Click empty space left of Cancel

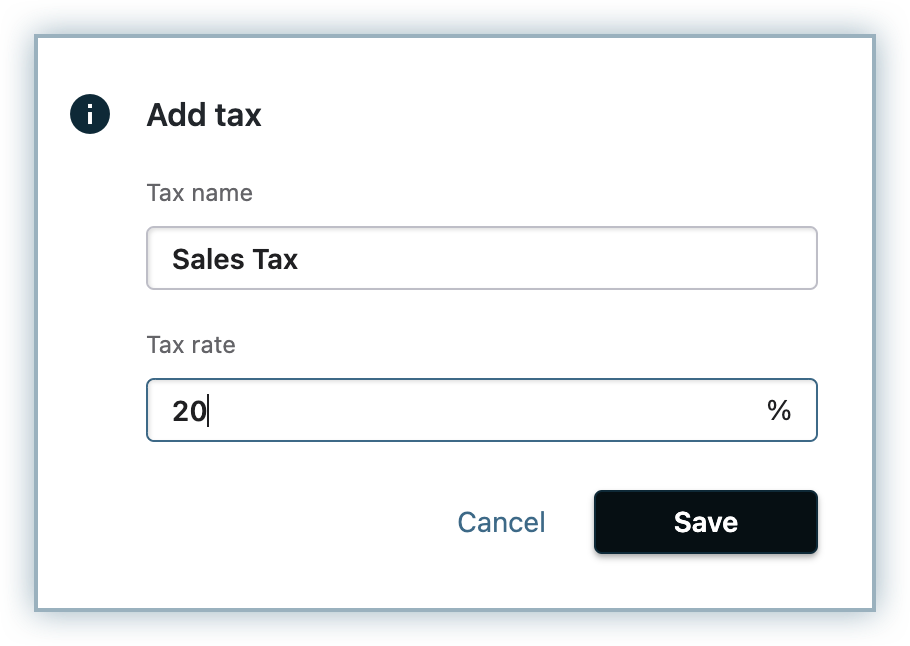coord(300,522)
